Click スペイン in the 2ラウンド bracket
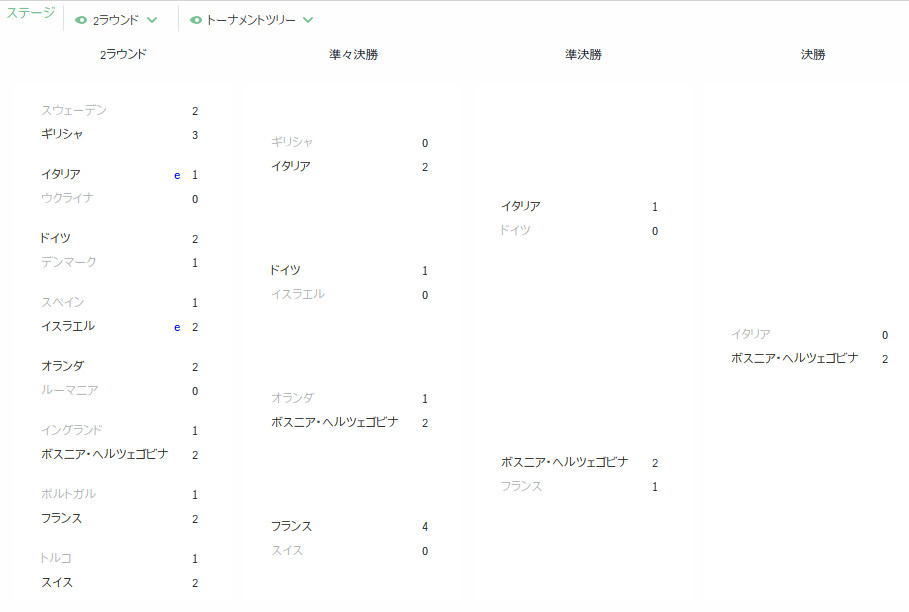The image size is (909, 612). (63, 303)
